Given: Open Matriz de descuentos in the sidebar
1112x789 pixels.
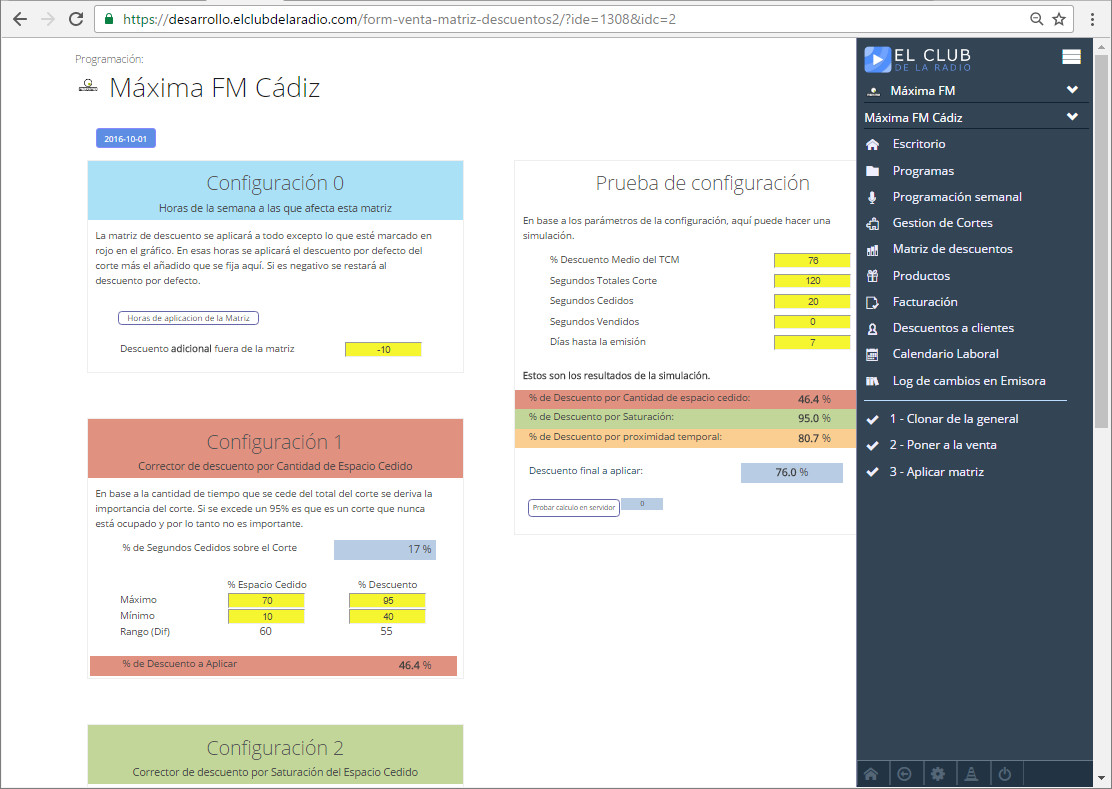Looking at the screenshot, I should [x=952, y=249].
